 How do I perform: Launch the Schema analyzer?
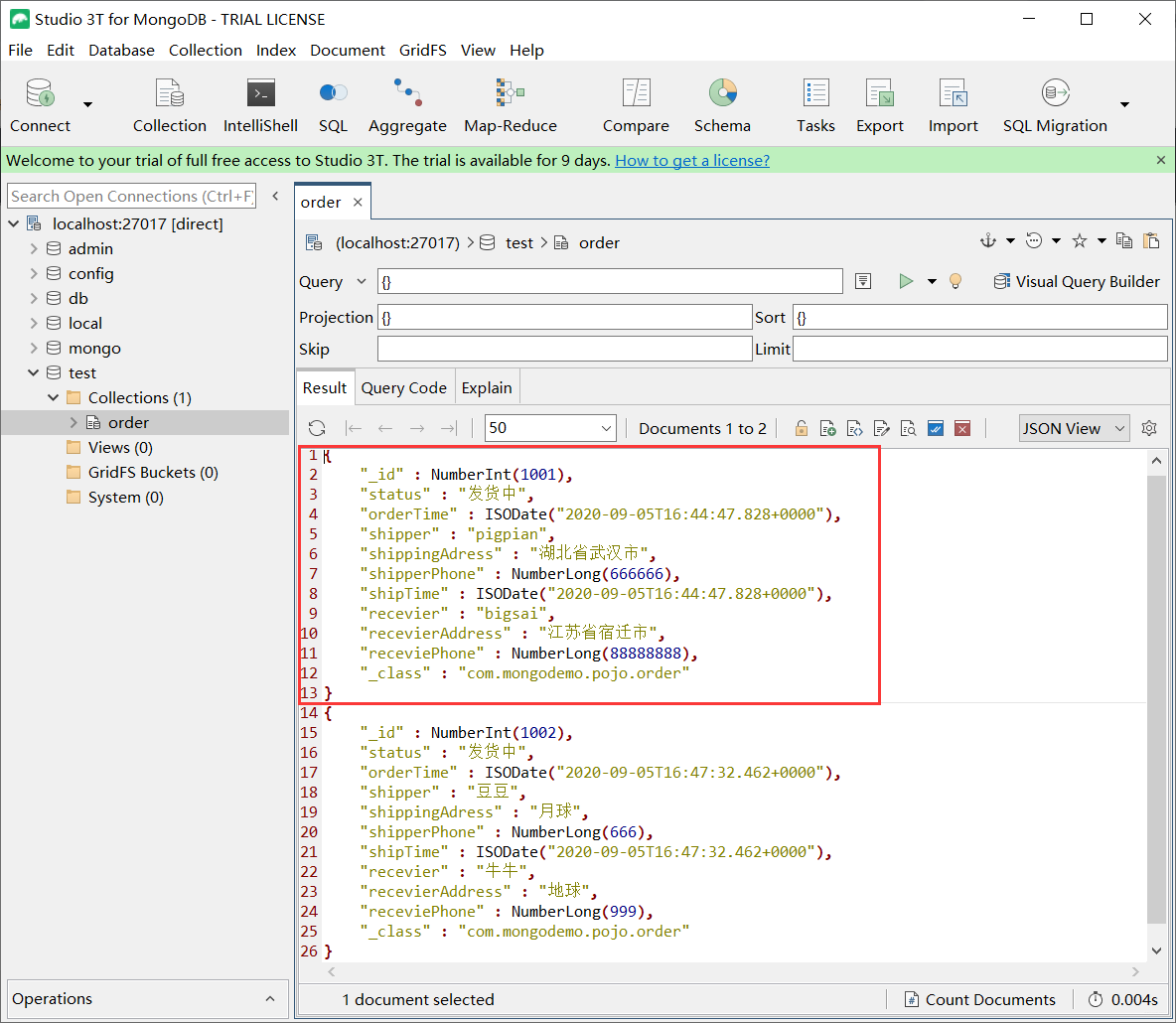pyautogui.click(x=722, y=106)
